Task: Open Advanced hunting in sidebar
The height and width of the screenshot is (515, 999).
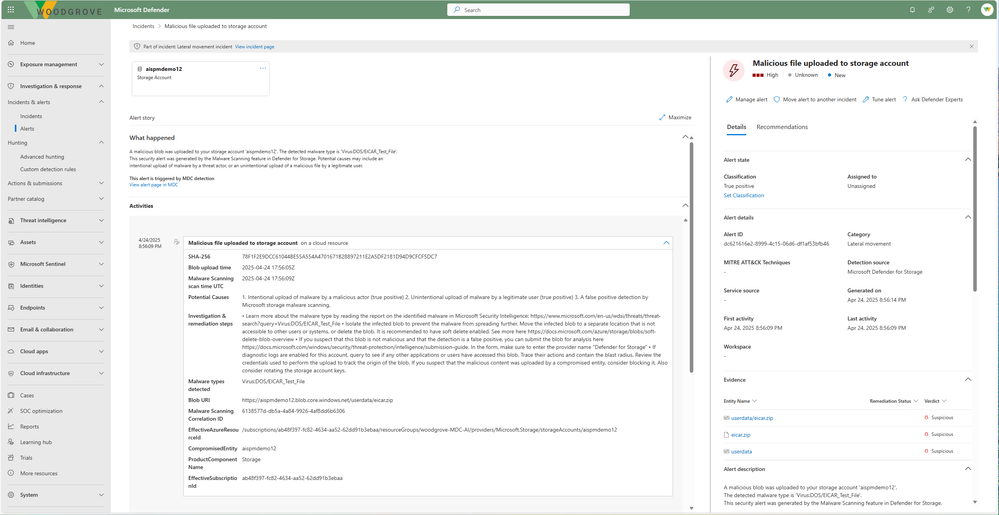Action: tap(42, 157)
